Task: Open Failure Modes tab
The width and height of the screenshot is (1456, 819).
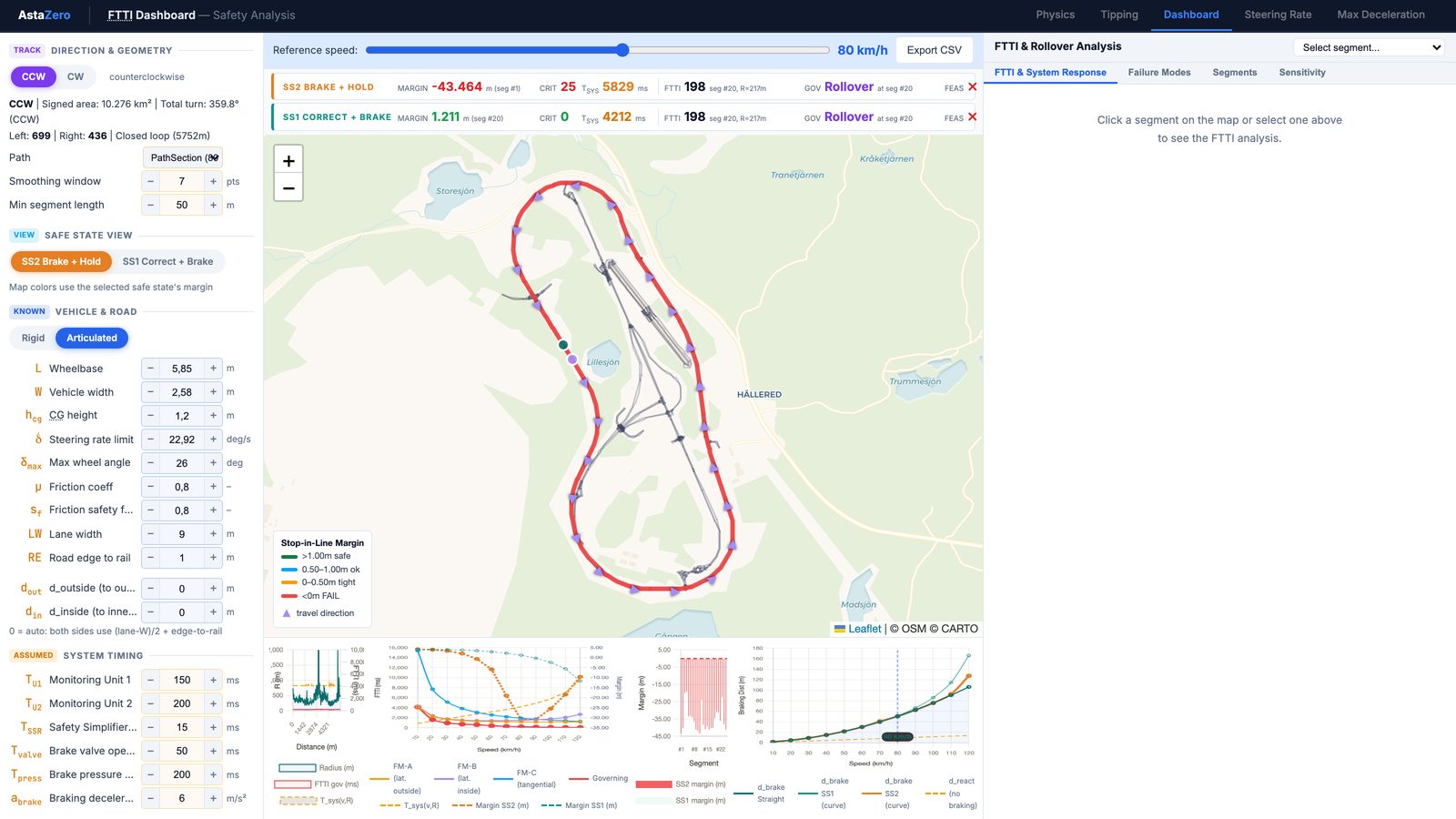Action: coord(1159,73)
